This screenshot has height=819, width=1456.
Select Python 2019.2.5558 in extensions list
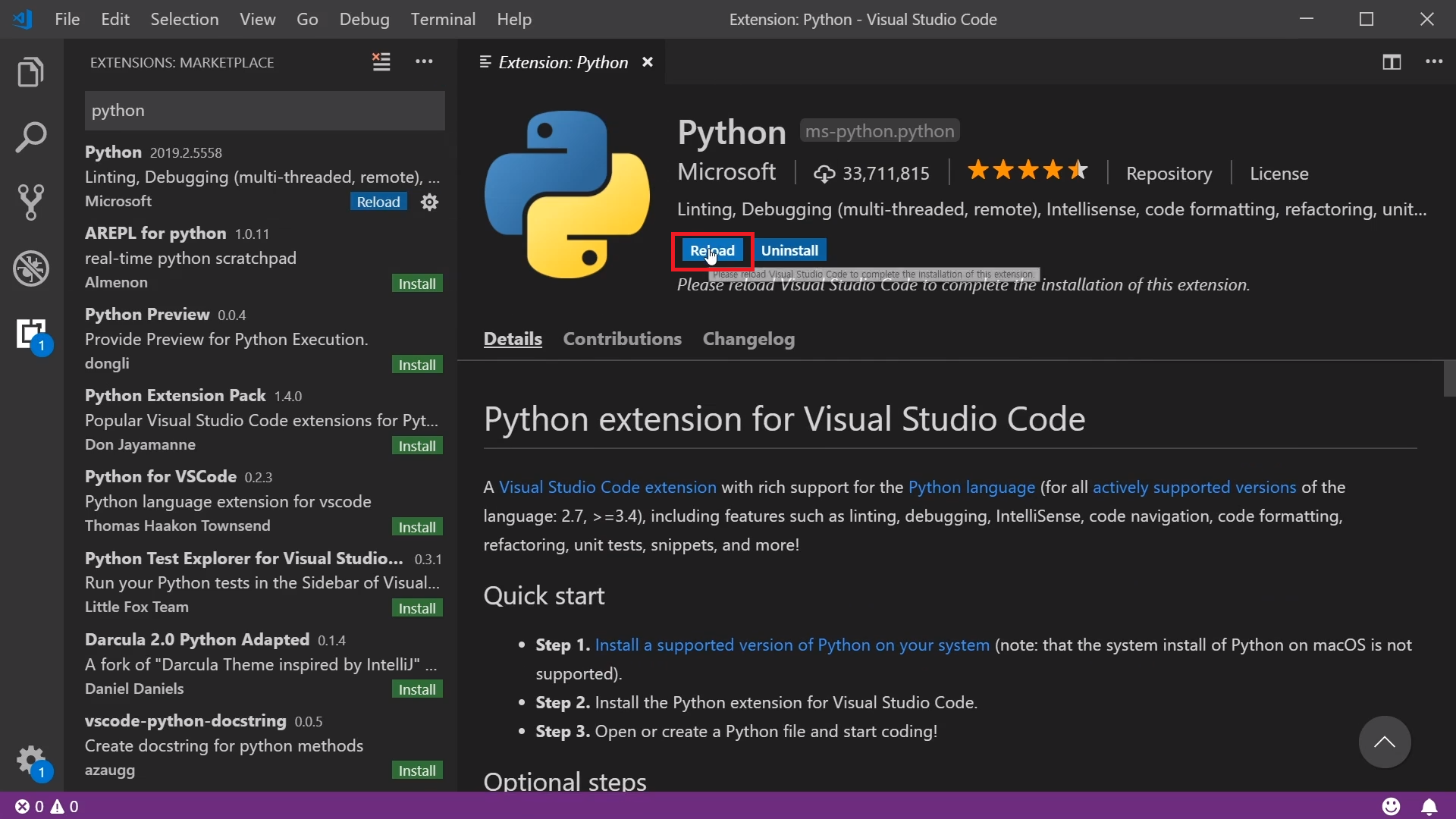coord(262,177)
